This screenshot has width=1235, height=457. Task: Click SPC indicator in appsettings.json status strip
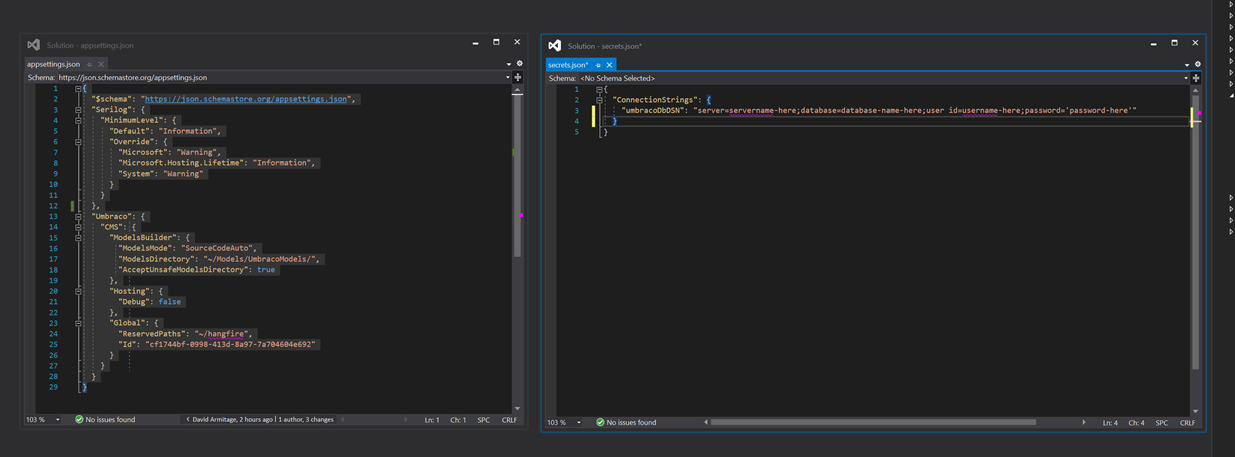[484, 420]
